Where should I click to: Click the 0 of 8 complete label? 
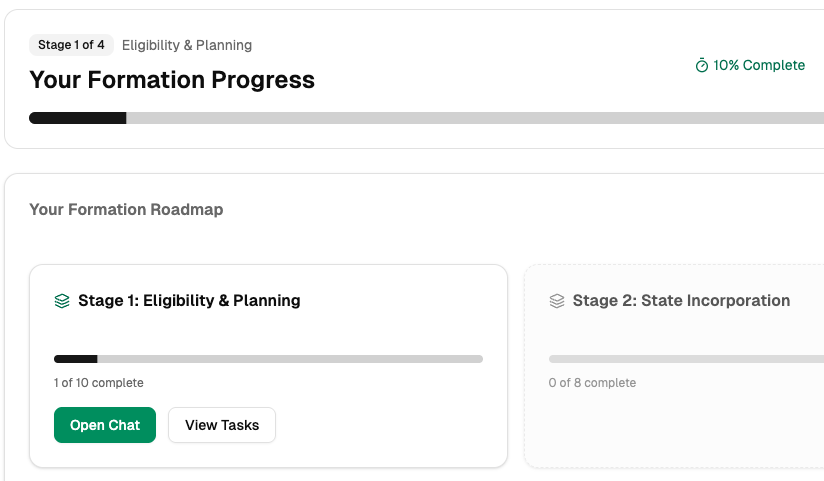592,383
